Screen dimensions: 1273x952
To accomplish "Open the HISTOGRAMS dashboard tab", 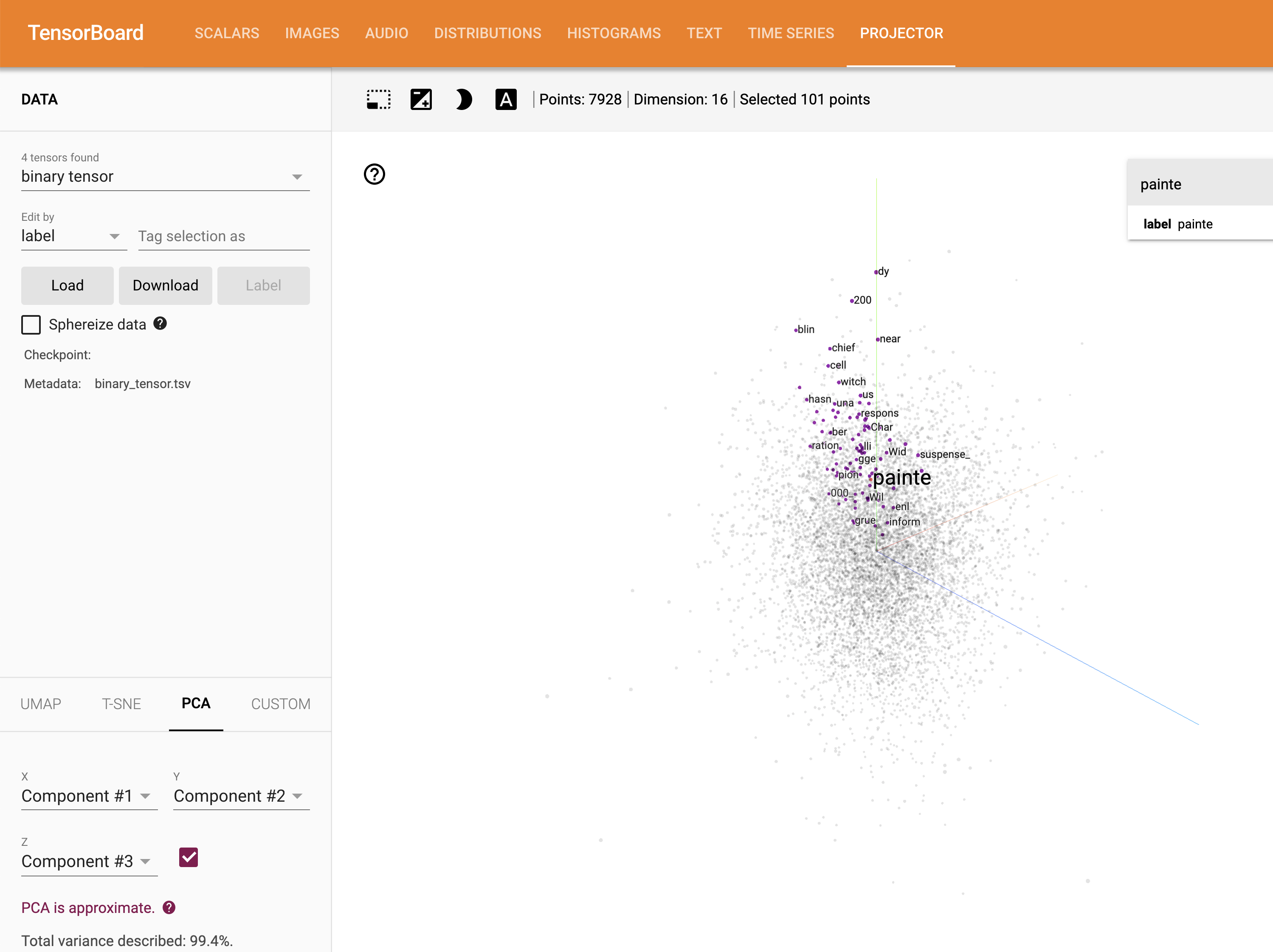I will [614, 34].
